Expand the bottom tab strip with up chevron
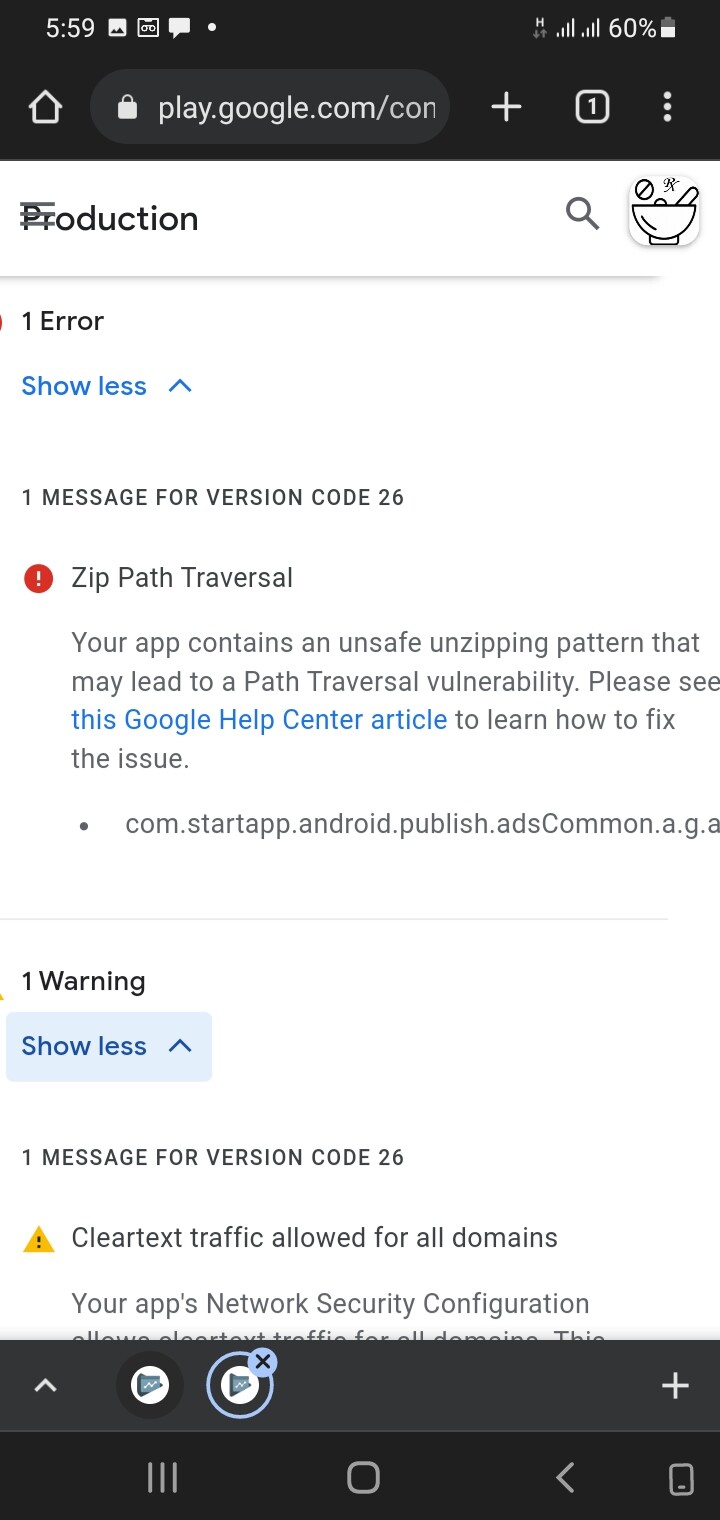 point(46,1386)
